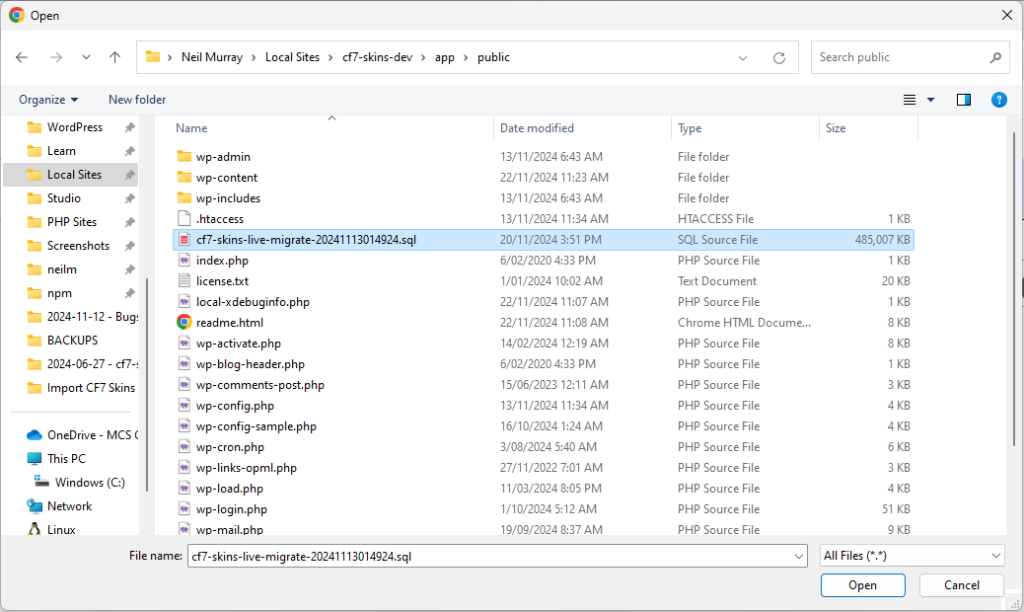
Task: Select OneDrive cloud icon in sidebar
Action: click(x=34, y=435)
